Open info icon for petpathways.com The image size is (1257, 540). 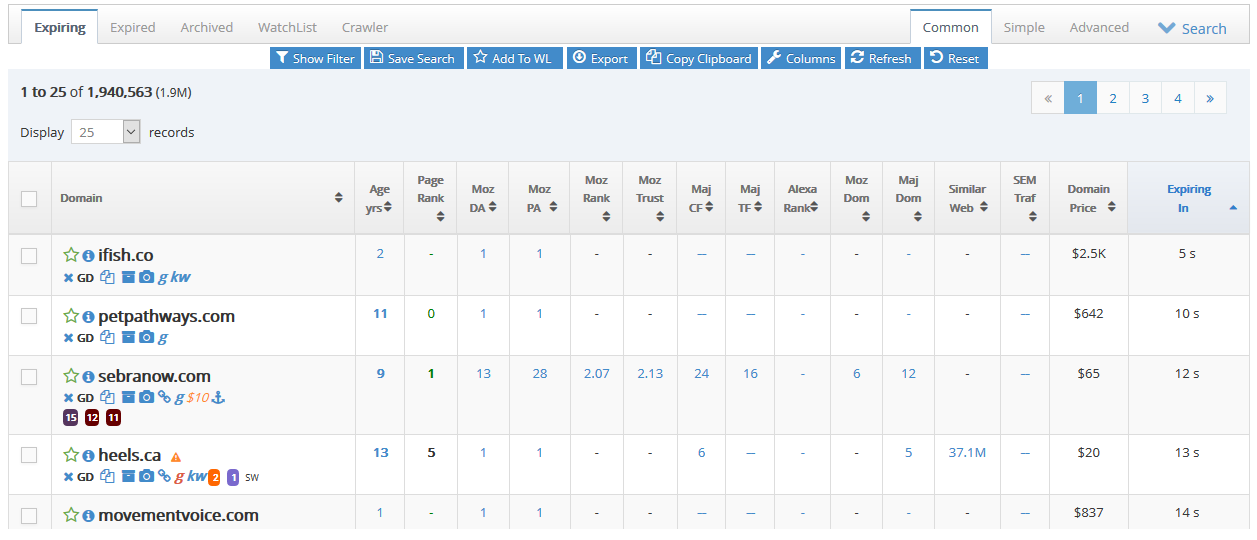(x=88, y=317)
